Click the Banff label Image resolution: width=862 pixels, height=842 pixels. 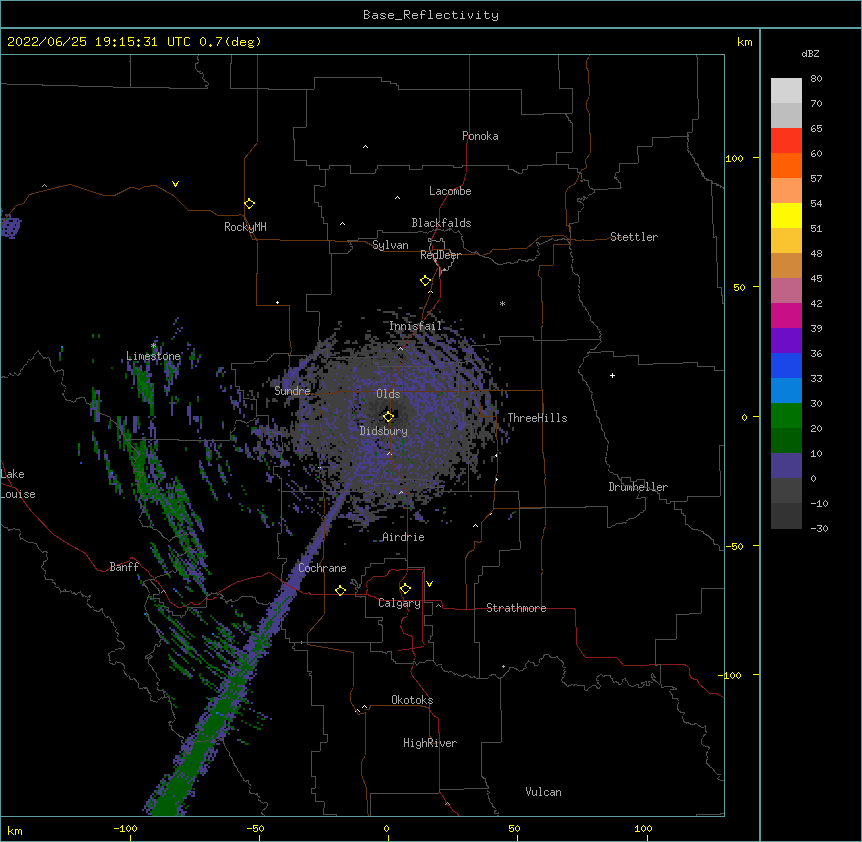point(124,567)
